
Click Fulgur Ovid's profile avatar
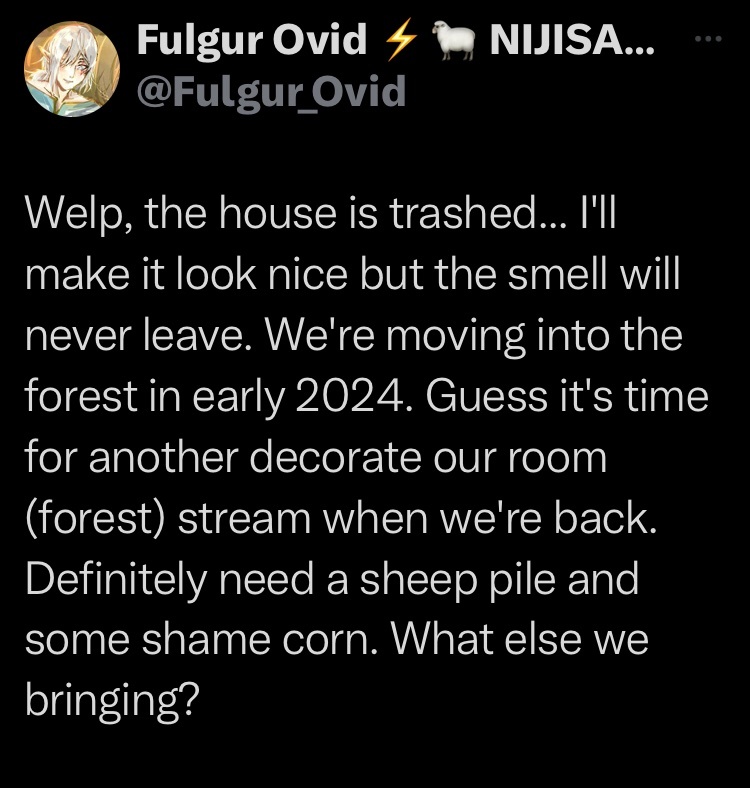[x=72, y=69]
